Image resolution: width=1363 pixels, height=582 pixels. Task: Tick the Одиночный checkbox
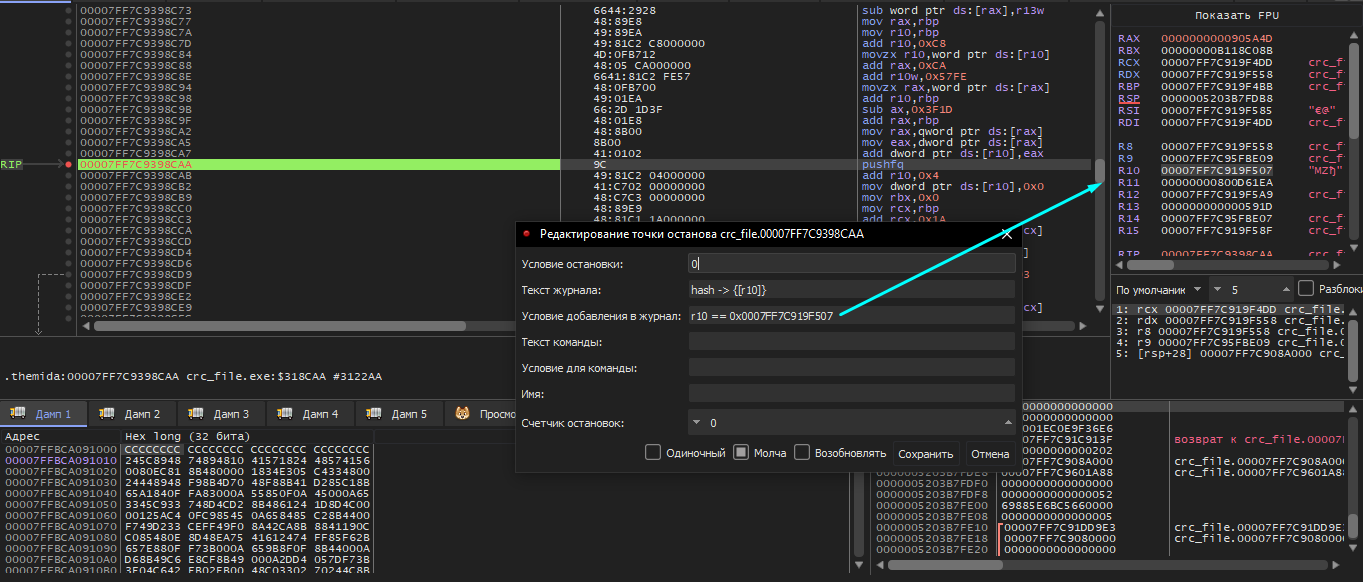click(653, 452)
